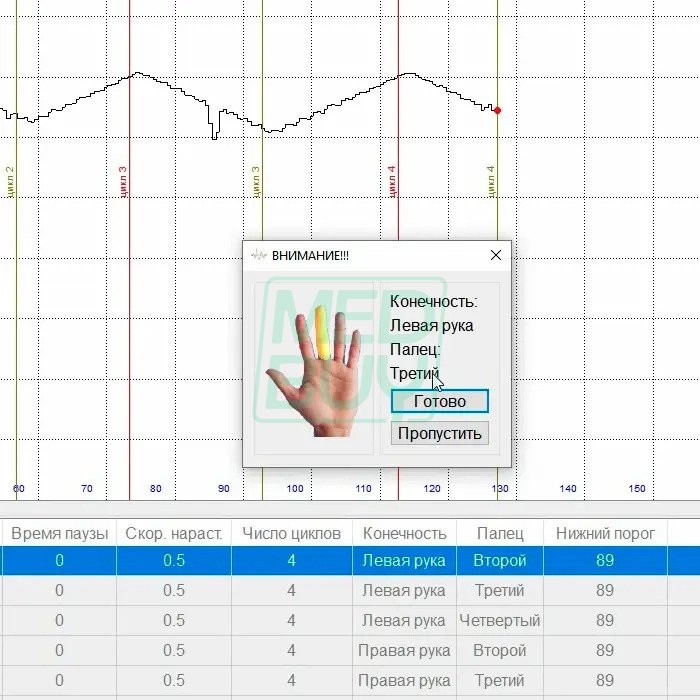Select 'Правая рука' cell in the Третий row
The width and height of the screenshot is (700, 700).
point(404,680)
